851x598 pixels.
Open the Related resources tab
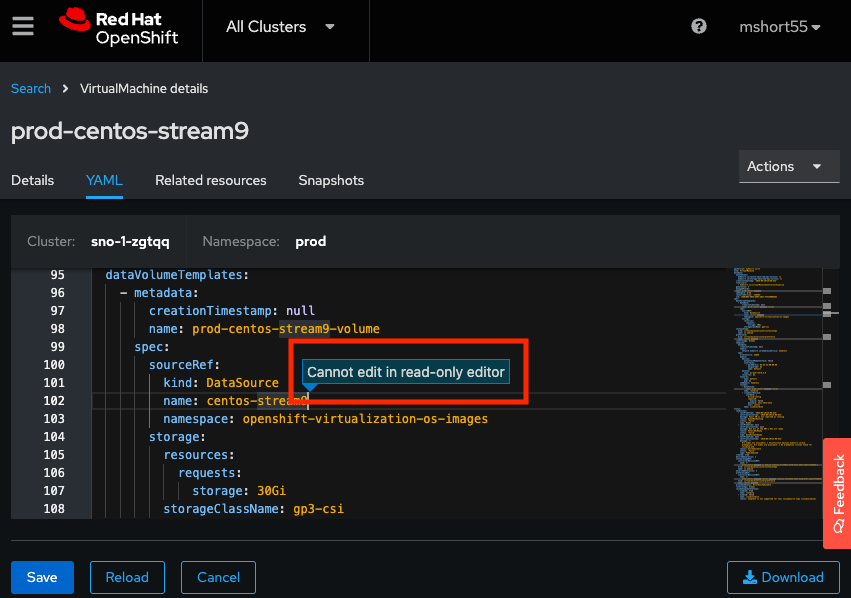click(210, 181)
